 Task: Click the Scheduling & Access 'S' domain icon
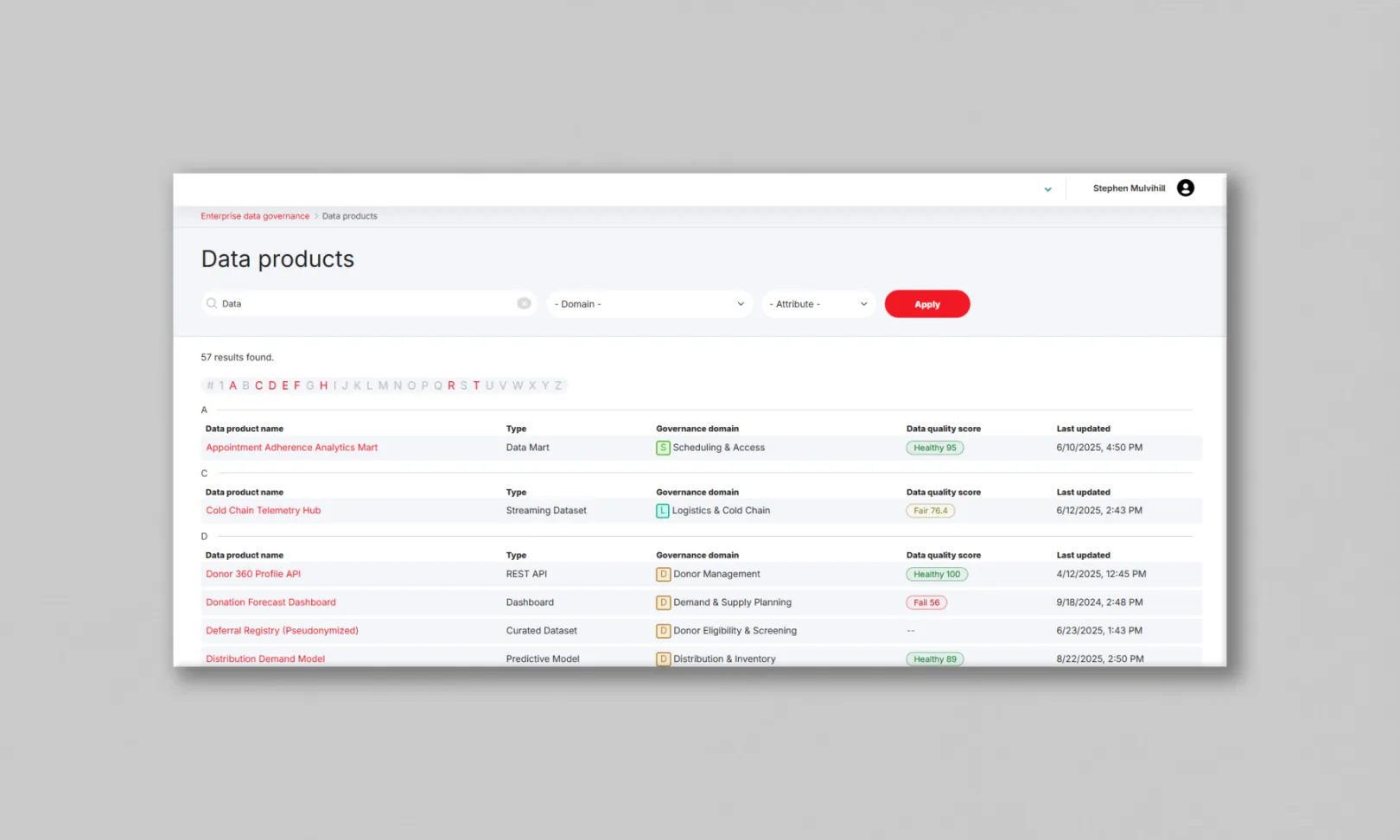pos(662,448)
